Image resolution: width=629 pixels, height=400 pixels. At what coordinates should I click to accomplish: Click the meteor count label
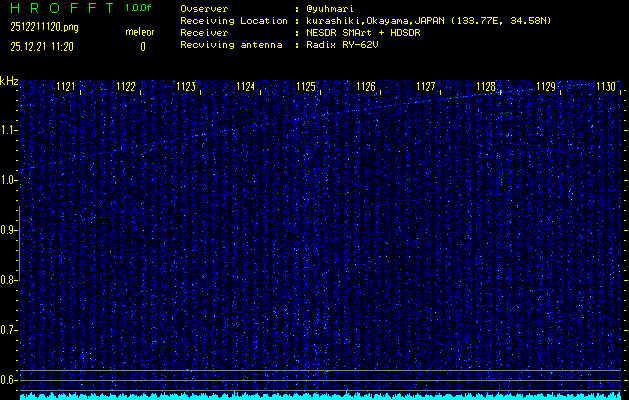click(140, 32)
